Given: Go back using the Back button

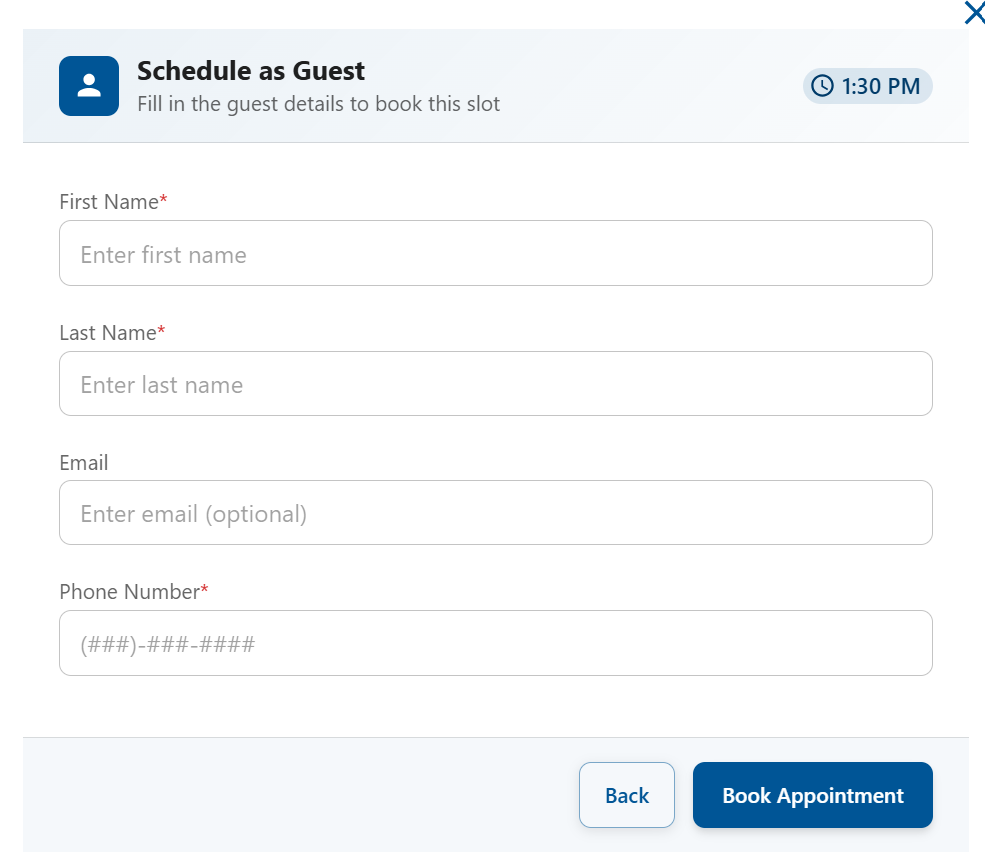Looking at the screenshot, I should pyautogui.click(x=626, y=795).
